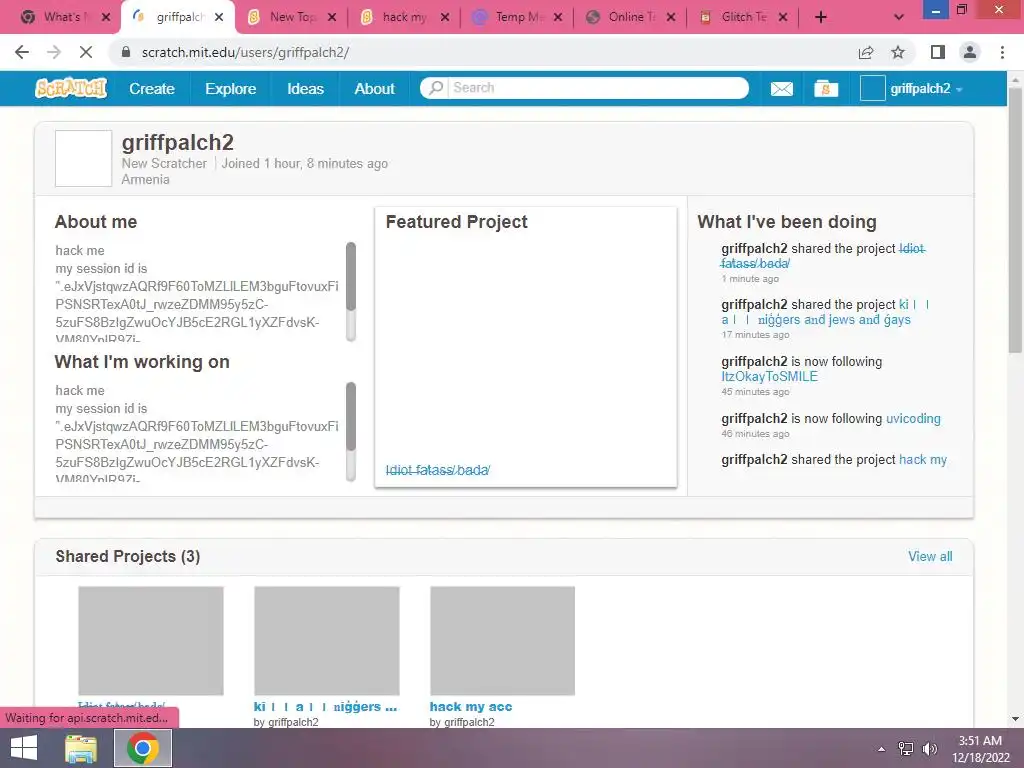Open the Chrome three-dot menu

pos(1002,52)
